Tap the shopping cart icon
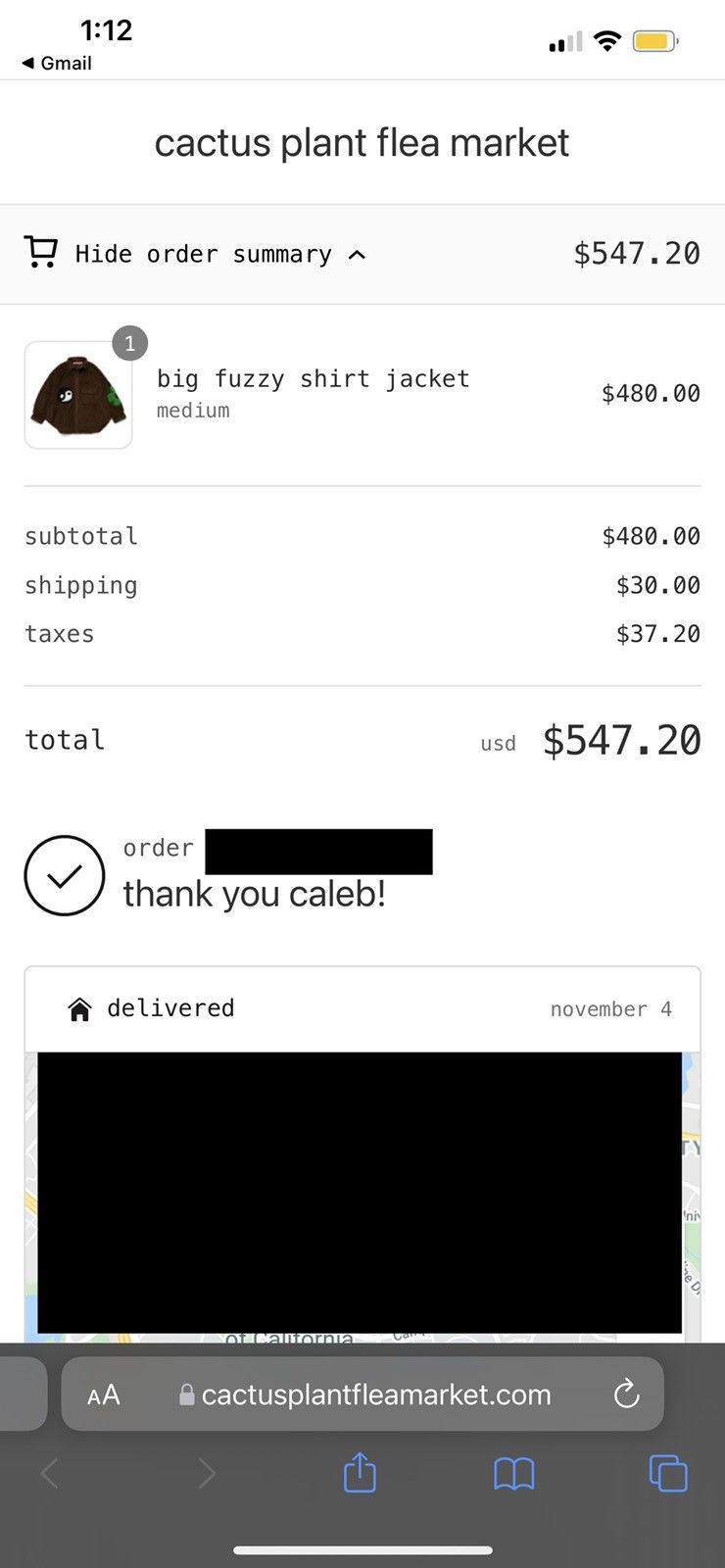This screenshot has width=725, height=1568. (40, 253)
